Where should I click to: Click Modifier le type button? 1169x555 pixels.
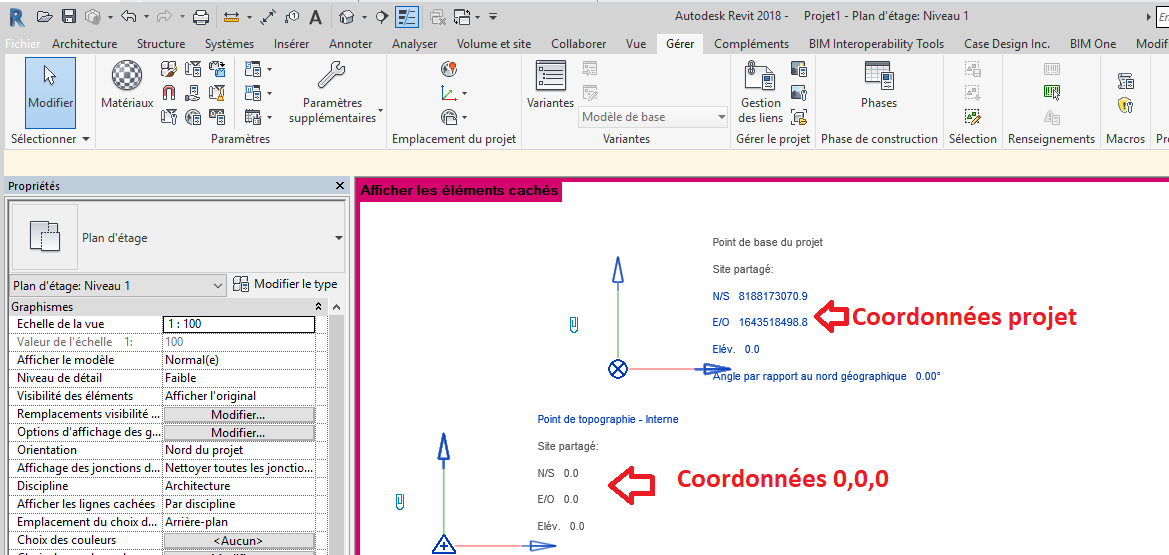[x=285, y=284]
